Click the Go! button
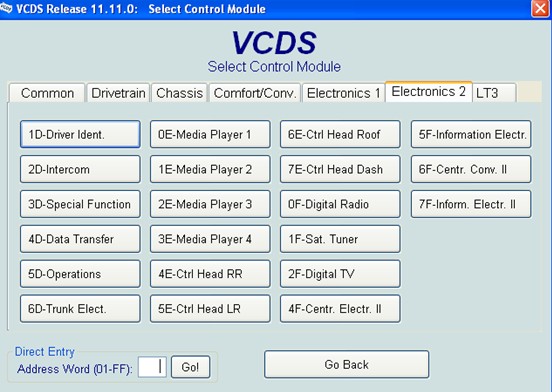Screen dimensions: 552x392 190,367
